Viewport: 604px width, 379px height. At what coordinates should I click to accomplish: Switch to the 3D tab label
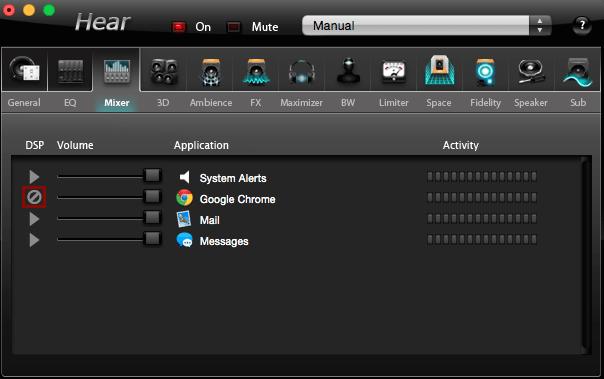coord(163,103)
